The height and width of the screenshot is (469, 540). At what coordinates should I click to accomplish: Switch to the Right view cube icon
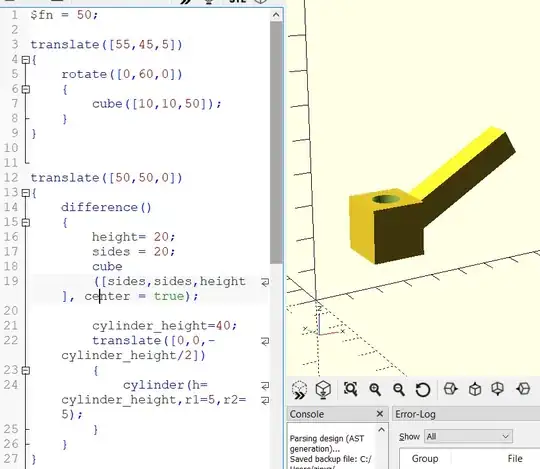point(450,389)
